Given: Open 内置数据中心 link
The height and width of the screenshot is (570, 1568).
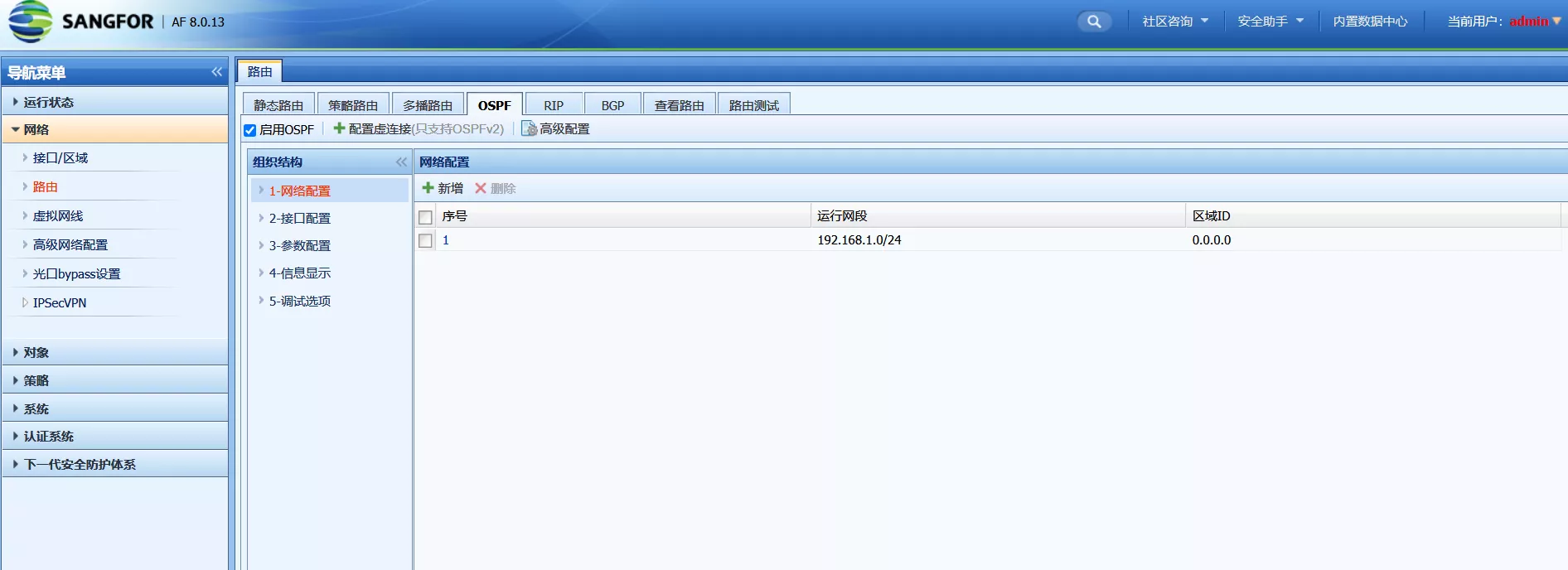Looking at the screenshot, I should 1369,22.
